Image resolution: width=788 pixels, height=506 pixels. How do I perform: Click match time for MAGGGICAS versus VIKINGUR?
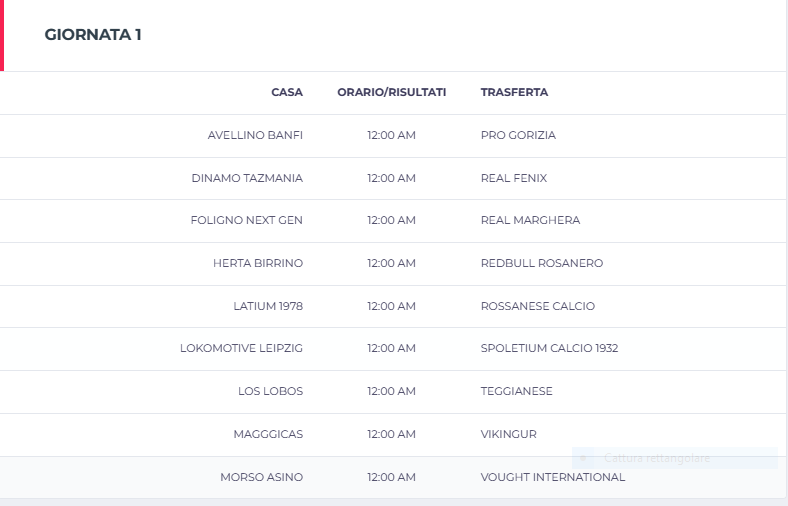pos(391,435)
